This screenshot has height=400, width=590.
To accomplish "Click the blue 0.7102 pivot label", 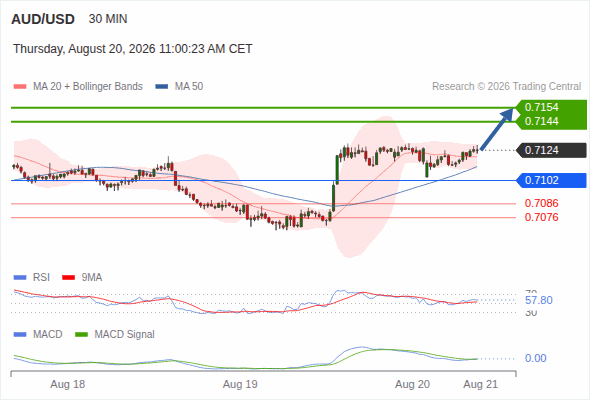I will point(551,180).
